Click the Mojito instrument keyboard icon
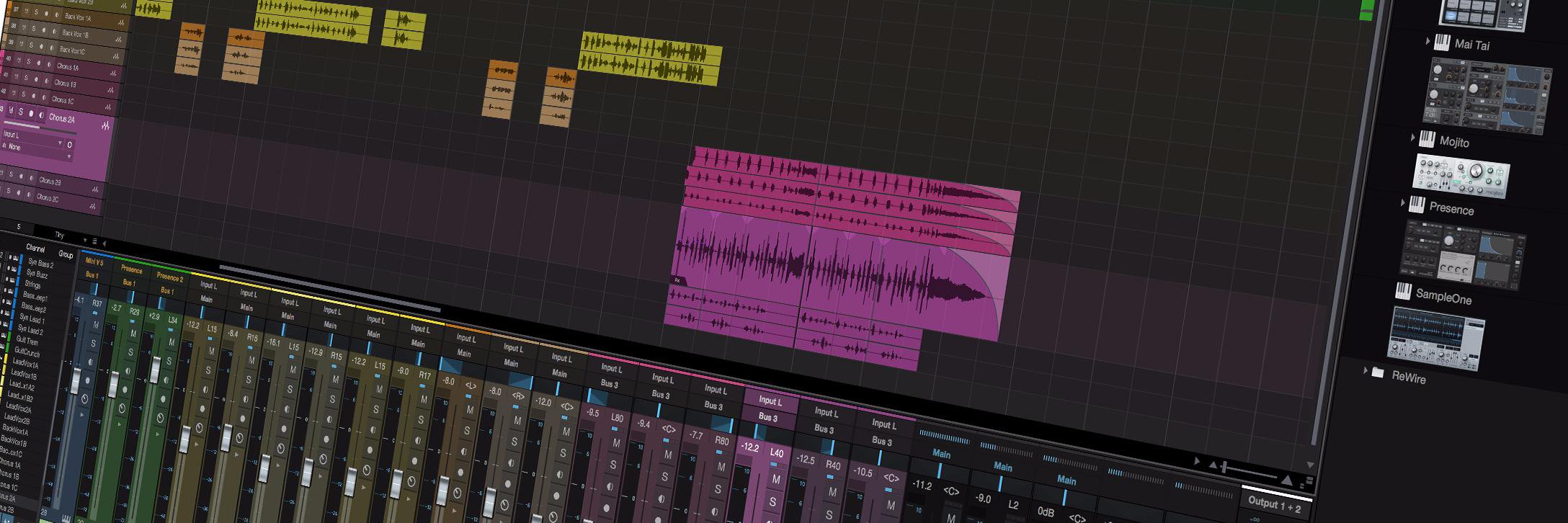 [1427, 139]
